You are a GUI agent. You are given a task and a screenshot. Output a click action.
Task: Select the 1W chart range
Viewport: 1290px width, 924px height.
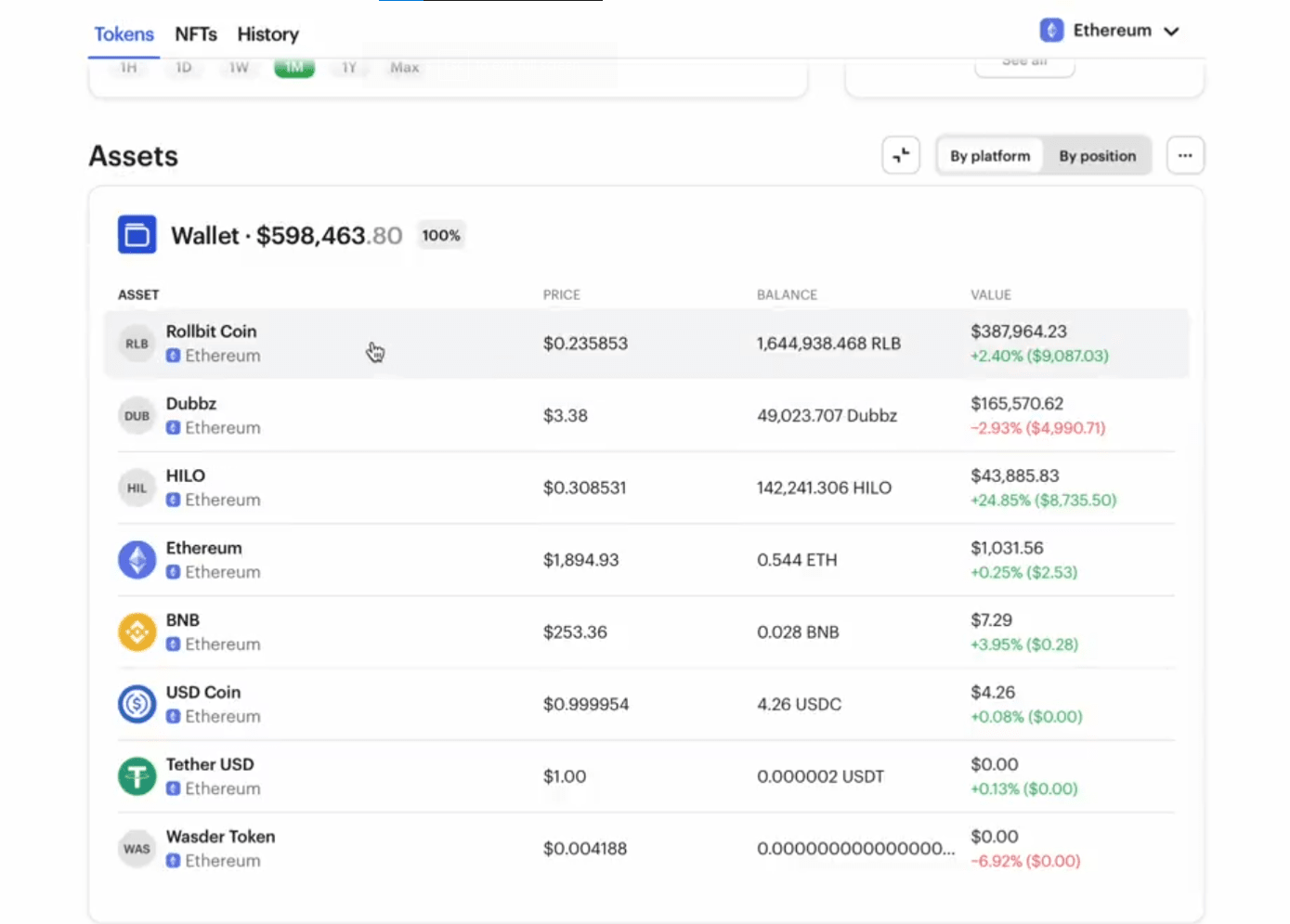coord(239,68)
